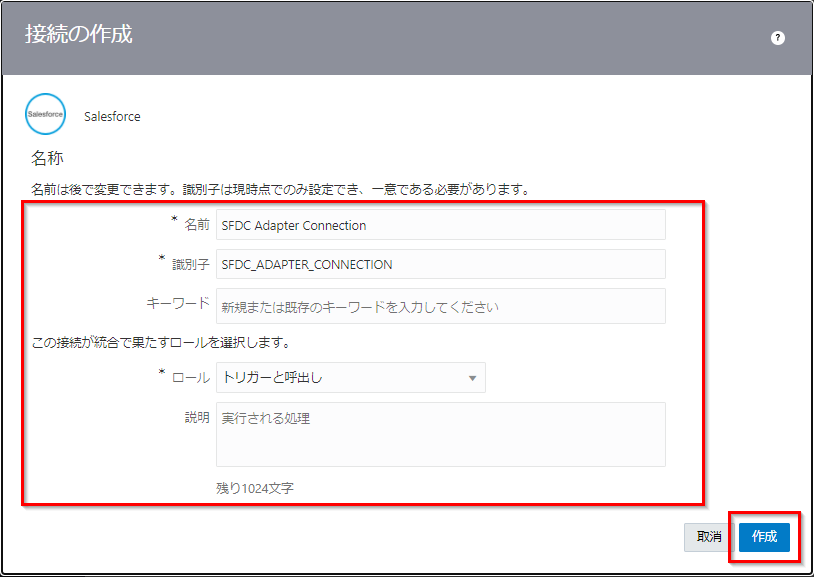Open the ロール dropdown showing トリガーと呼出し

pyautogui.click(x=340, y=378)
